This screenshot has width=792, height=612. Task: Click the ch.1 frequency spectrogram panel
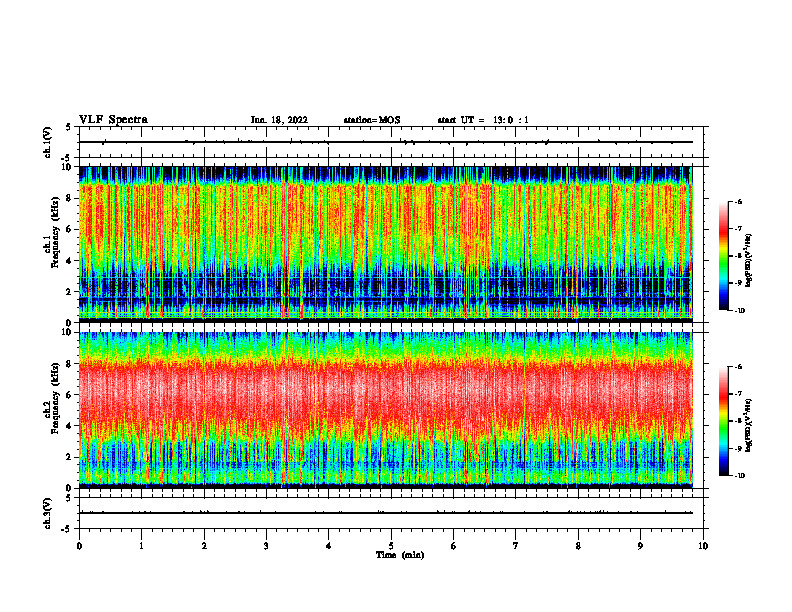(385, 244)
